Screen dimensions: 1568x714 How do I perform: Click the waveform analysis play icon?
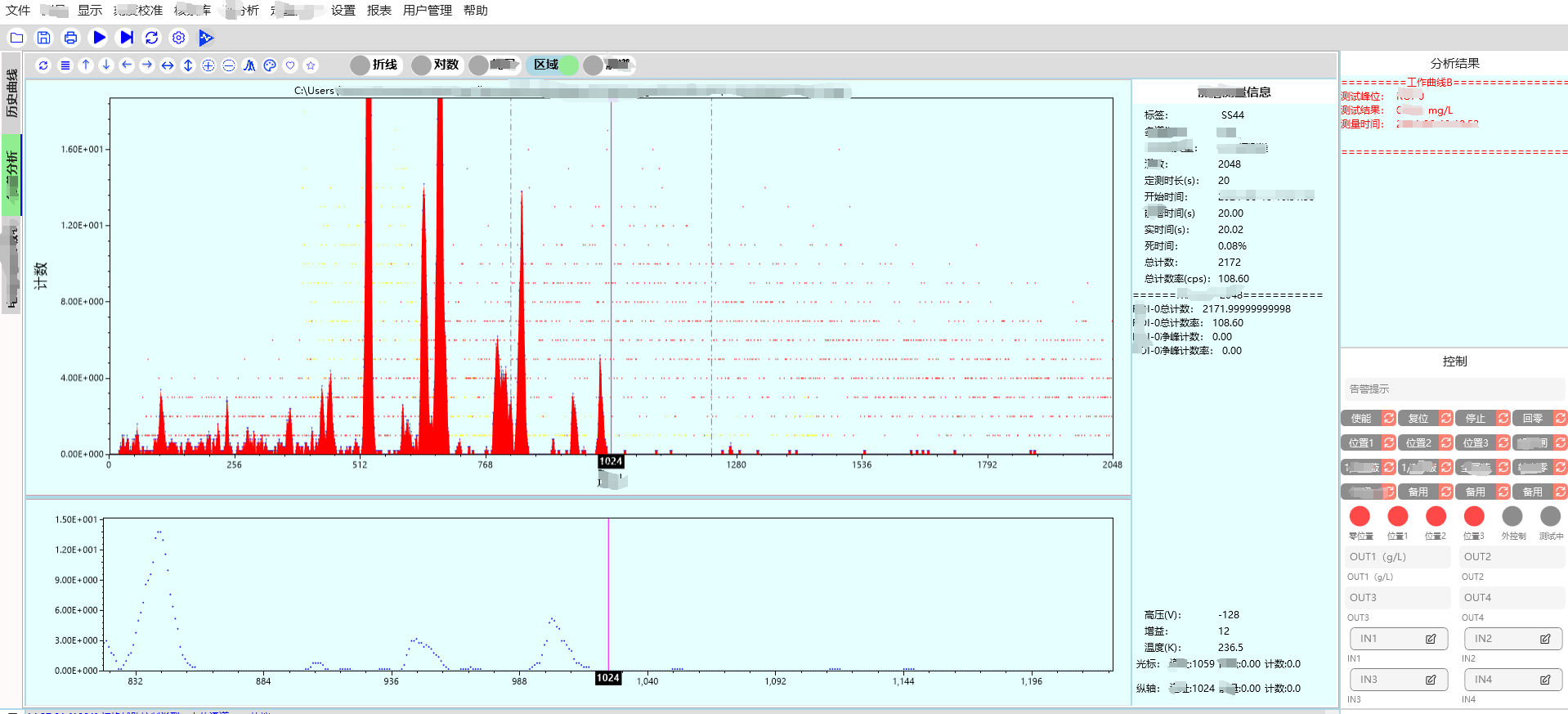click(x=206, y=38)
